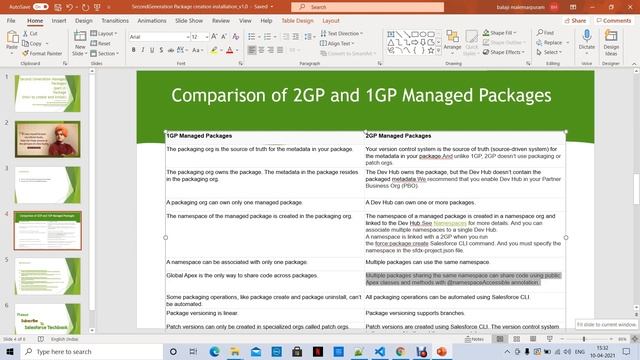Switch to the Design tab
640x360 pixels.
click(x=84, y=20)
